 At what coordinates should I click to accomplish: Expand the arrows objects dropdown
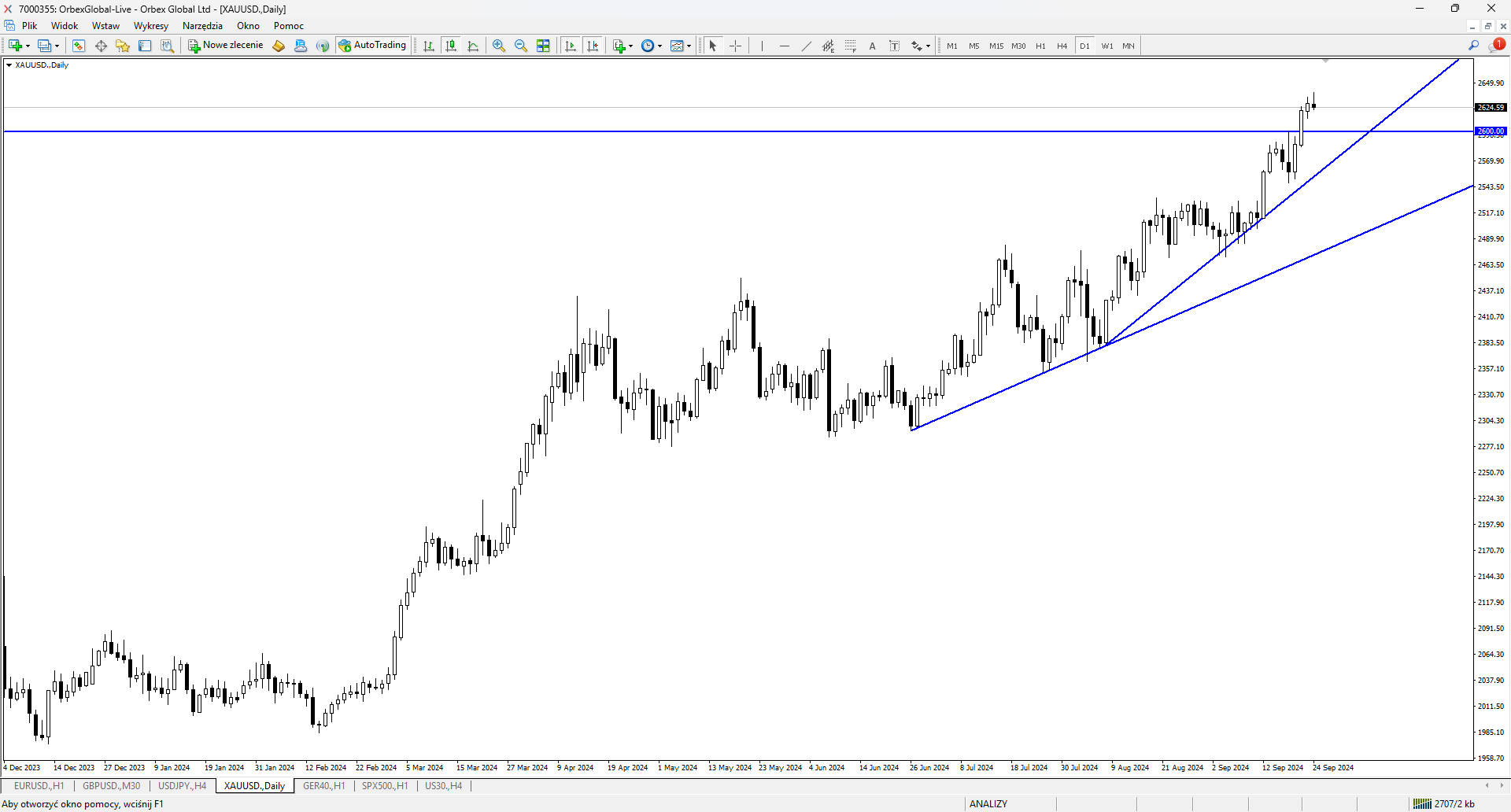(x=929, y=46)
